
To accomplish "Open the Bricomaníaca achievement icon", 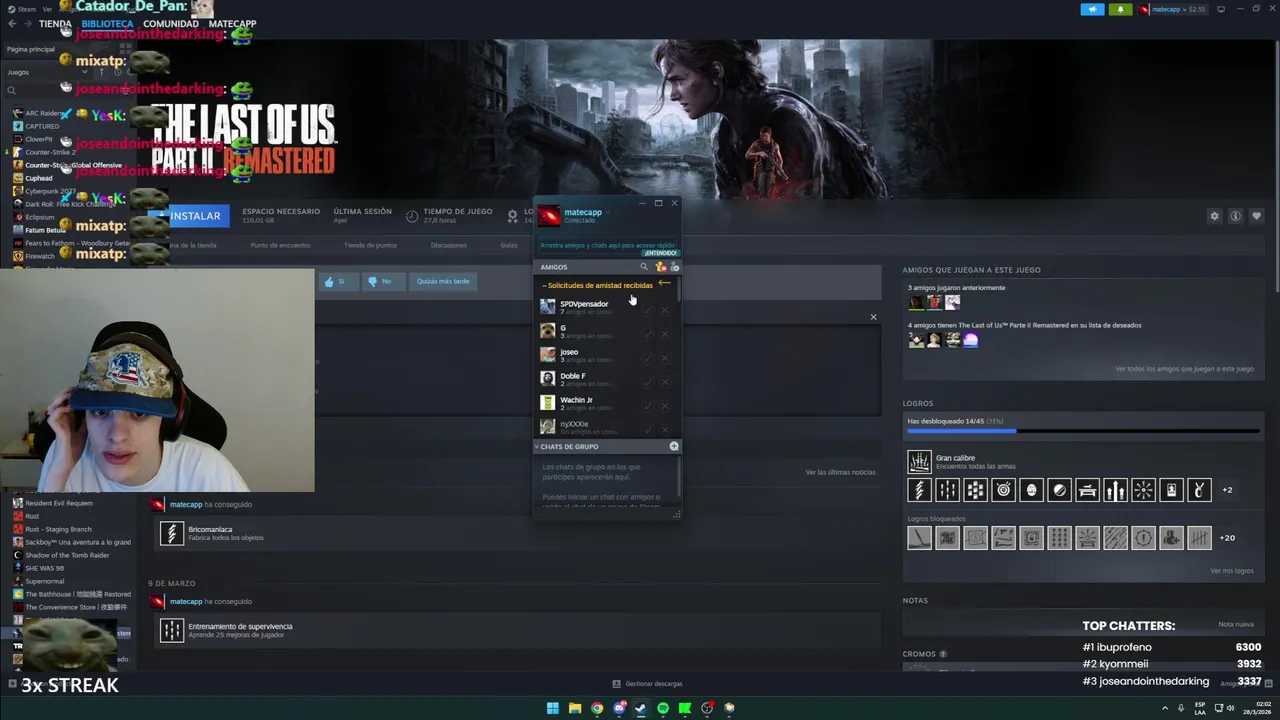I will (171, 533).
